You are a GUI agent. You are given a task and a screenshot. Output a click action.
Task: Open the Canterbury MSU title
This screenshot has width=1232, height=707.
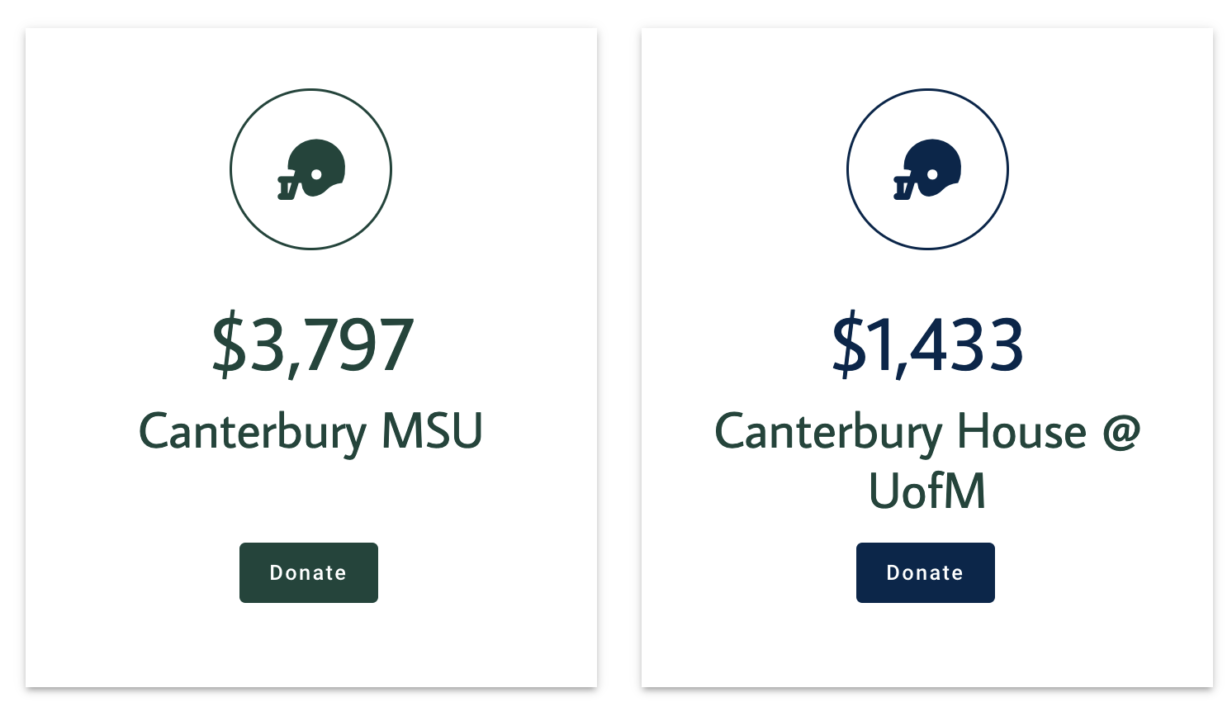click(311, 432)
